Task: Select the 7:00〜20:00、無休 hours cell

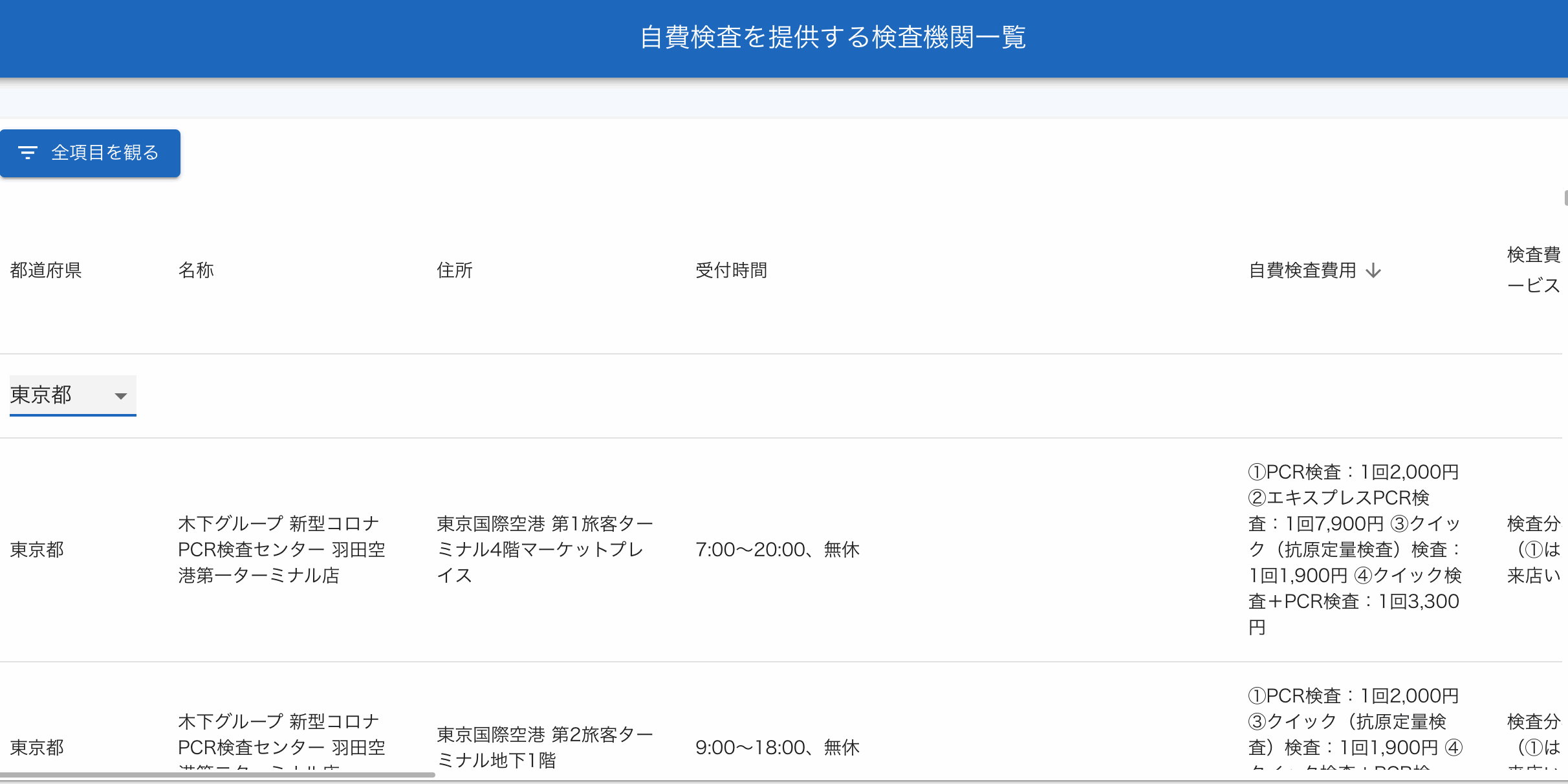Action: tap(778, 550)
